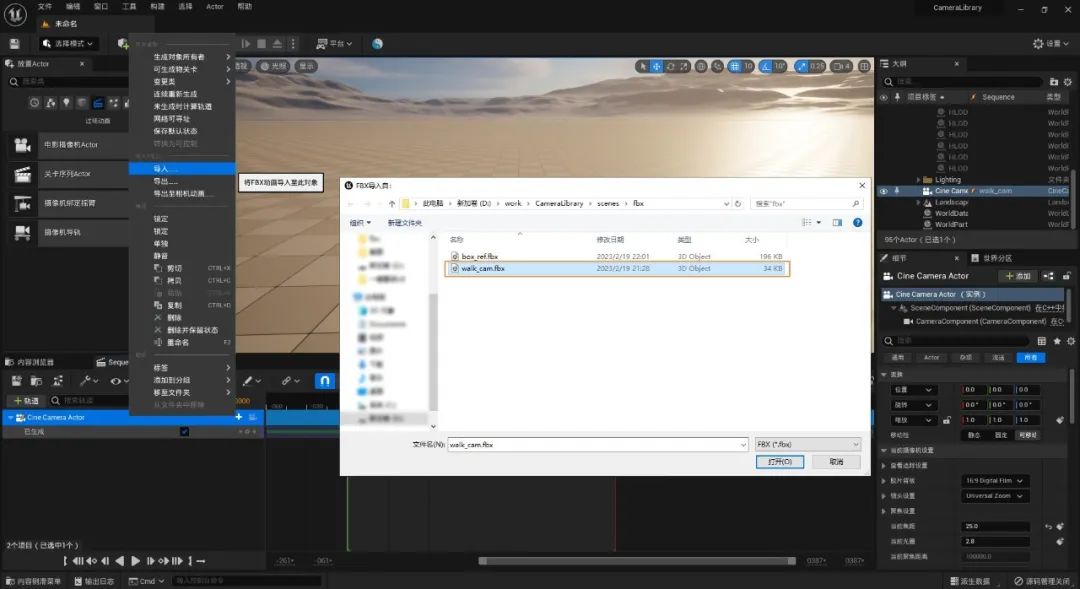
Task: Toggle the scale lock icon in transform
Action: 947,420
